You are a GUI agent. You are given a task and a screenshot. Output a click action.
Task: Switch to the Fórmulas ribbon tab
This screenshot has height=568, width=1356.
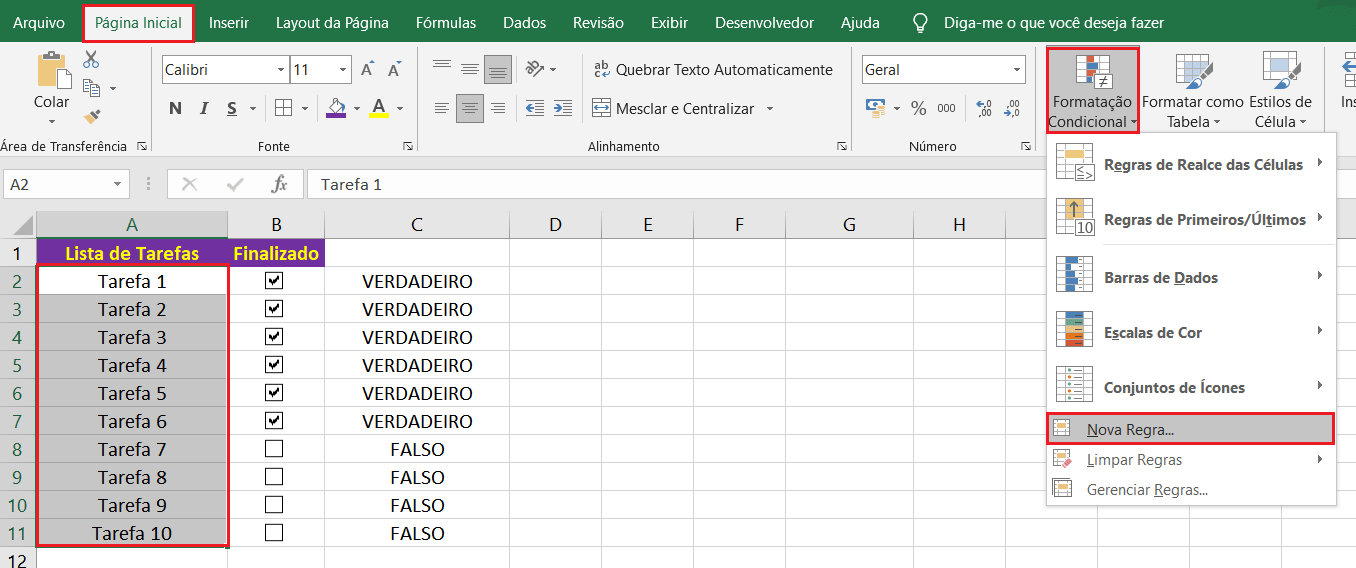[446, 22]
